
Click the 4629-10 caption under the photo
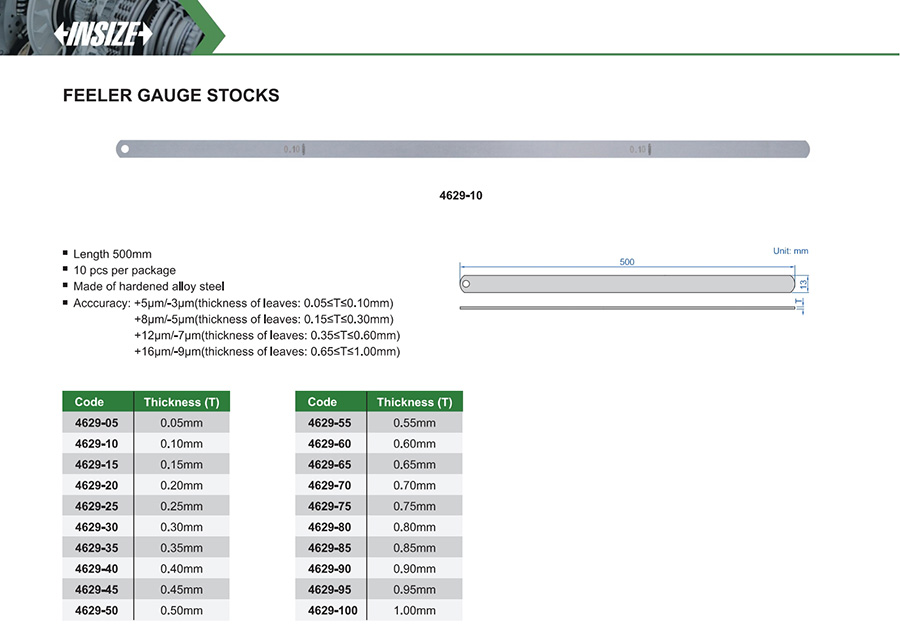461,195
